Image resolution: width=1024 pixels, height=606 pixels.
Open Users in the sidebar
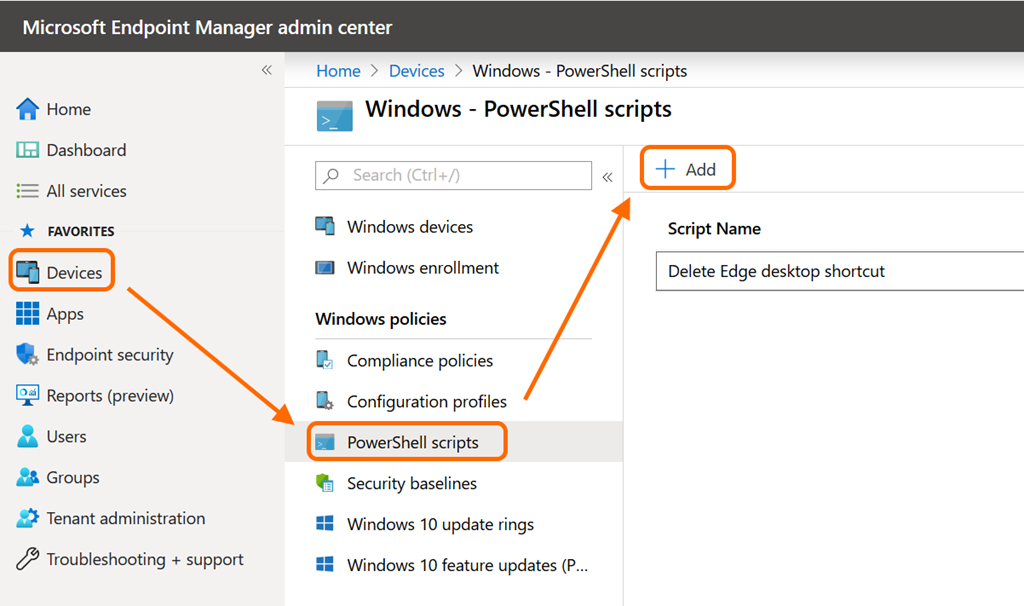pos(66,437)
